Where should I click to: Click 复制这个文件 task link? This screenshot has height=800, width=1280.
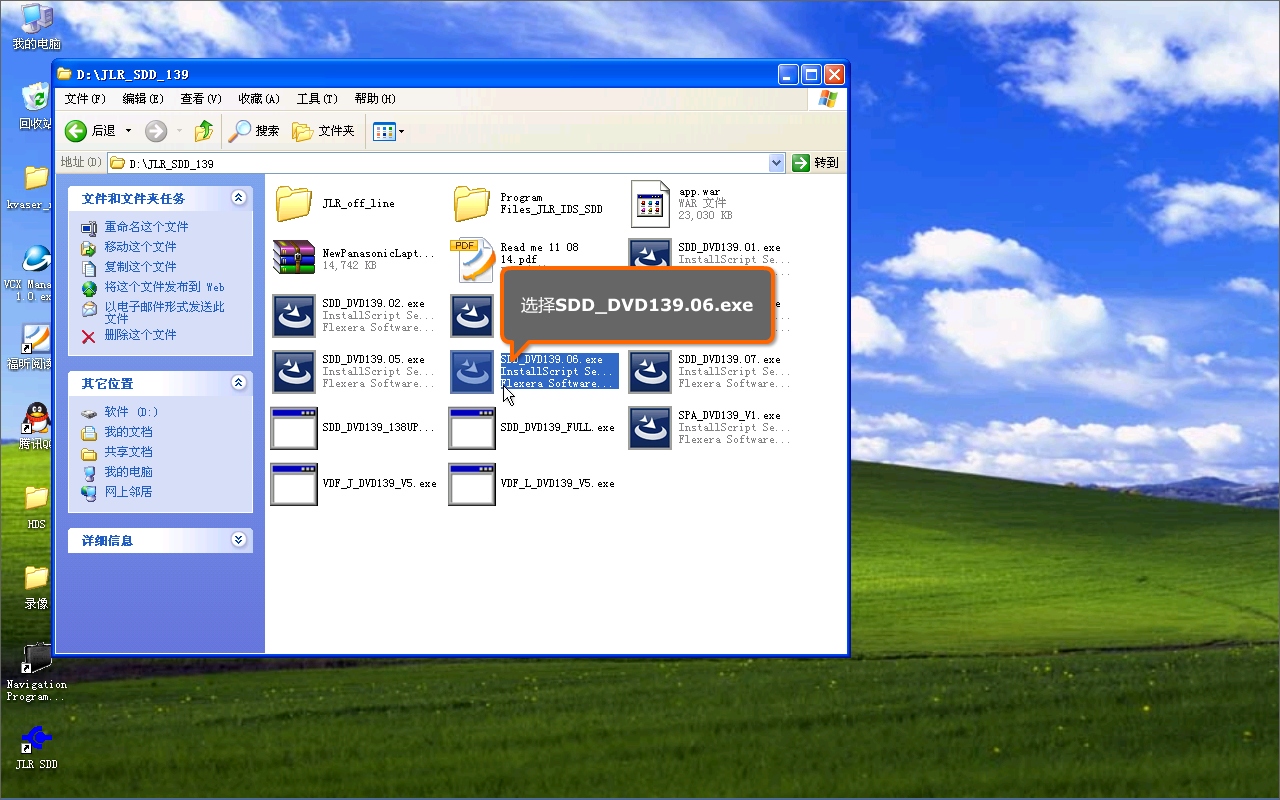point(140,267)
